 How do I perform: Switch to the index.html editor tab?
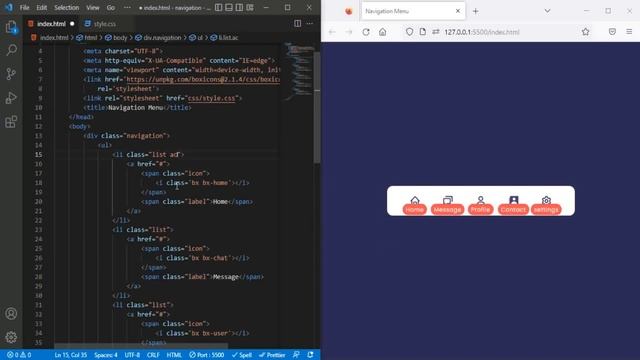pyautogui.click(x=51, y=24)
